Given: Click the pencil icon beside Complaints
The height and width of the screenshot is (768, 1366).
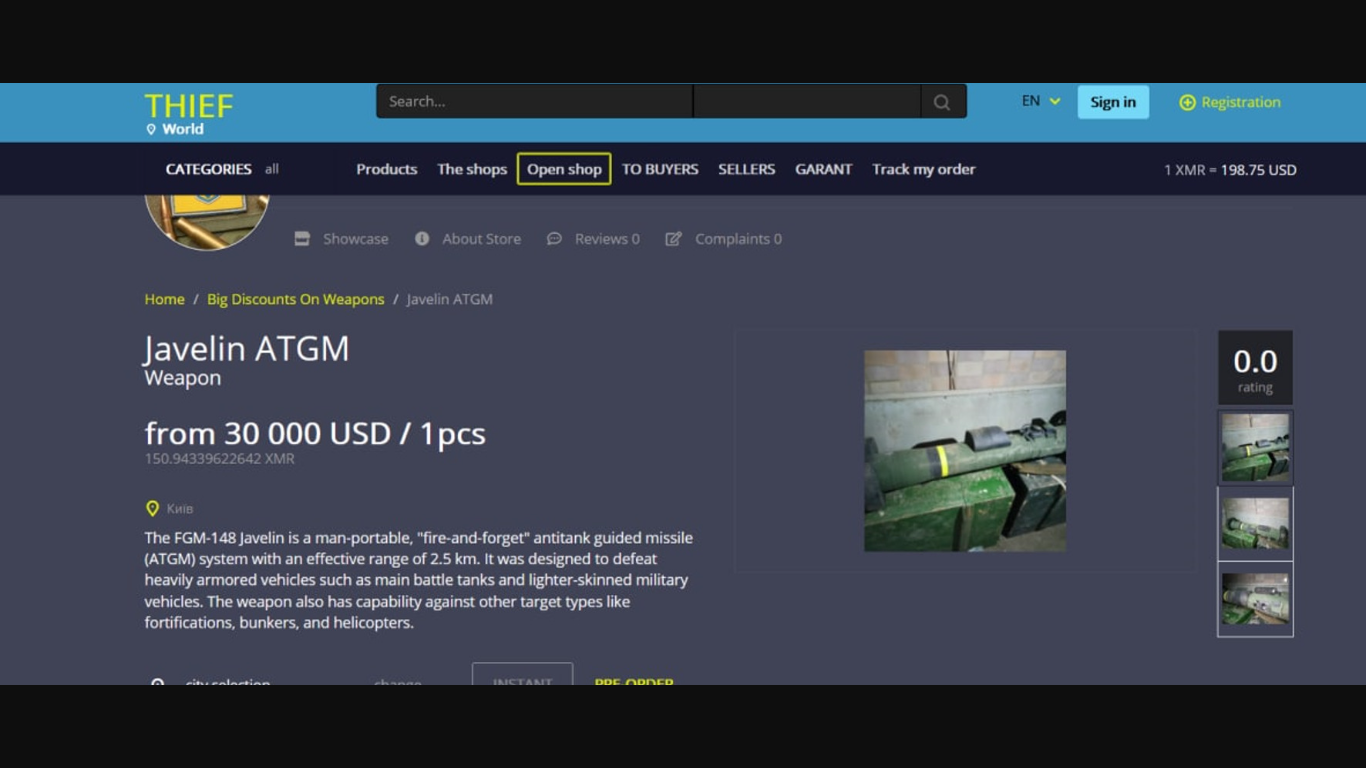Looking at the screenshot, I should coord(674,239).
